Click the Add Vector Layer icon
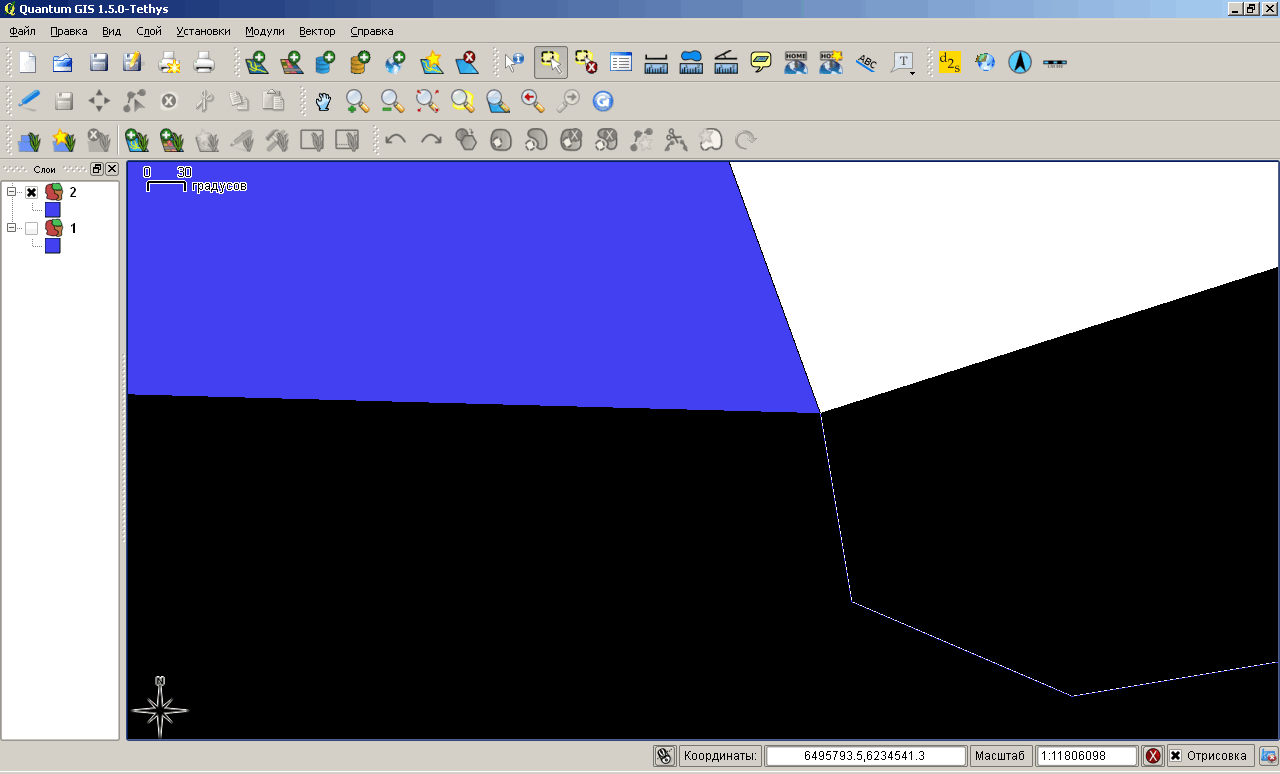The image size is (1280, 774). click(x=256, y=62)
